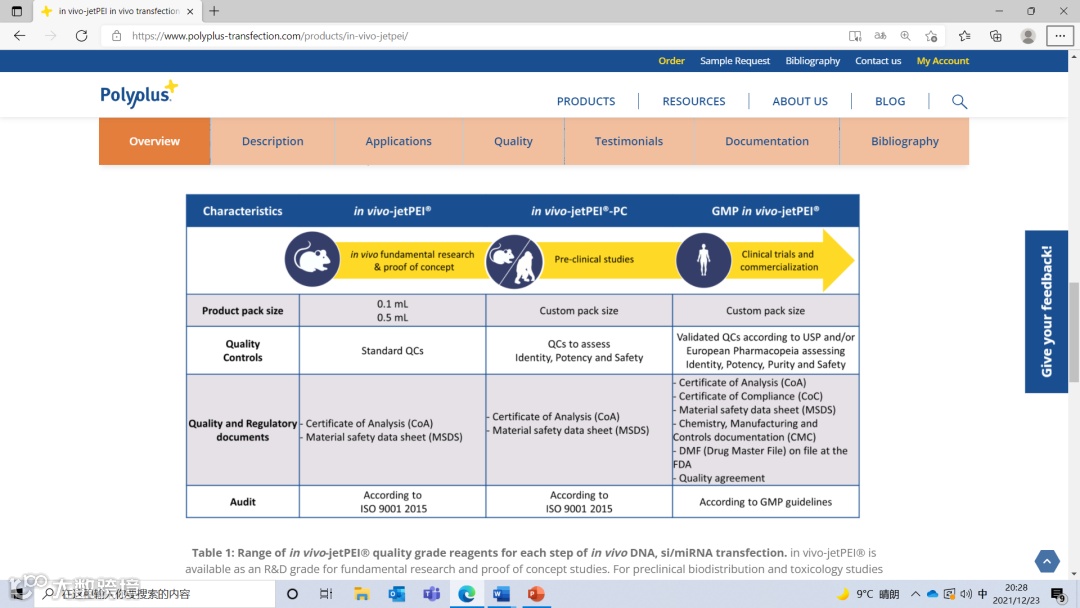The height and width of the screenshot is (608, 1080).
Task: Click the page vertical scrollbar thumb
Action: coord(1074,333)
